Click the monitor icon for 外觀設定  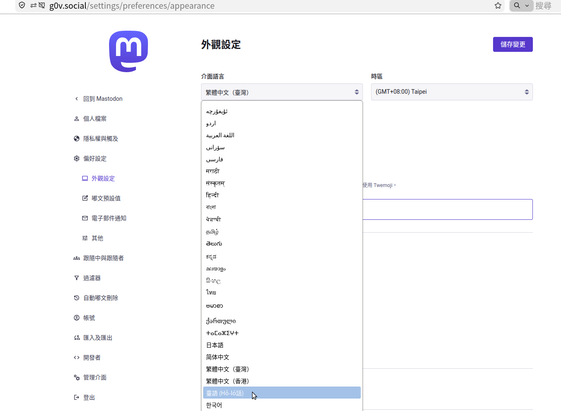[85, 178]
